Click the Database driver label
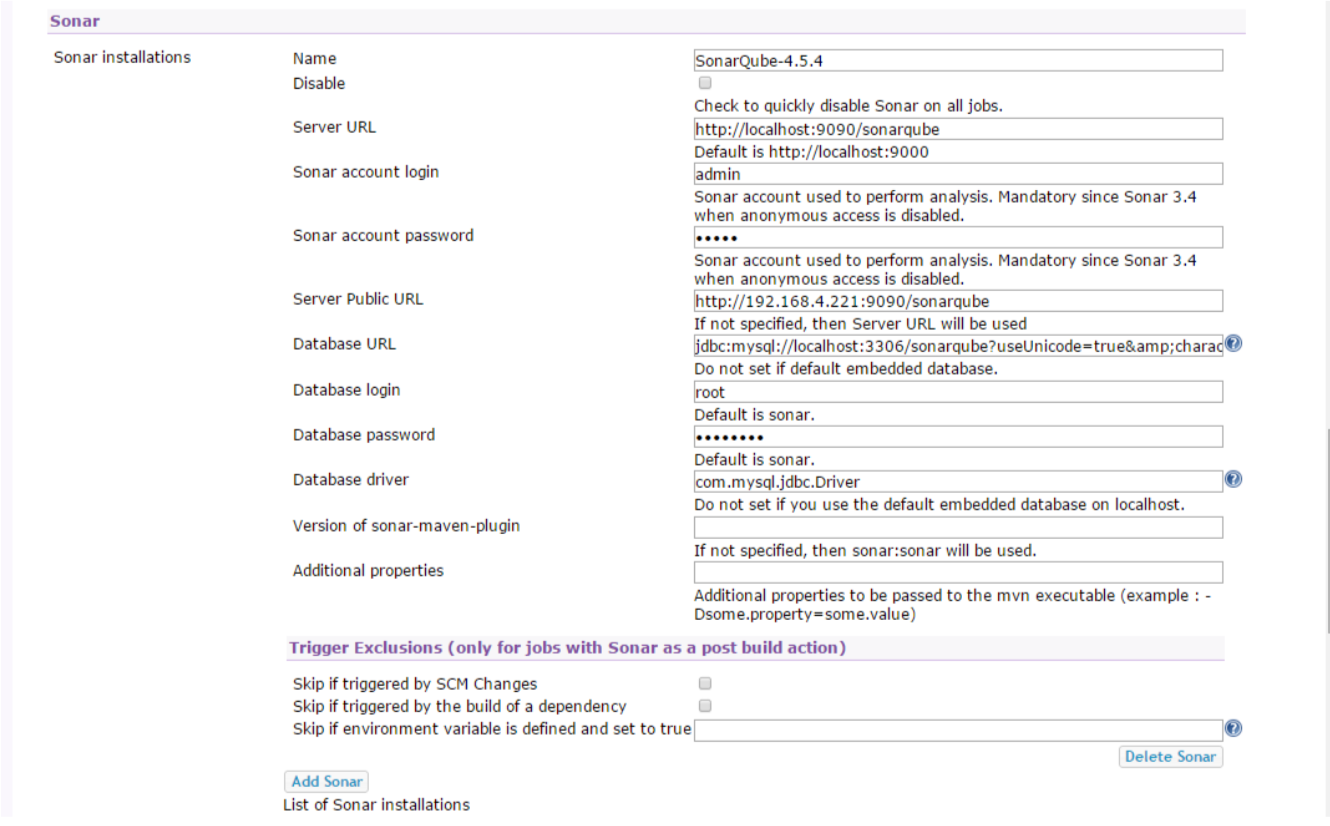 [x=351, y=480]
